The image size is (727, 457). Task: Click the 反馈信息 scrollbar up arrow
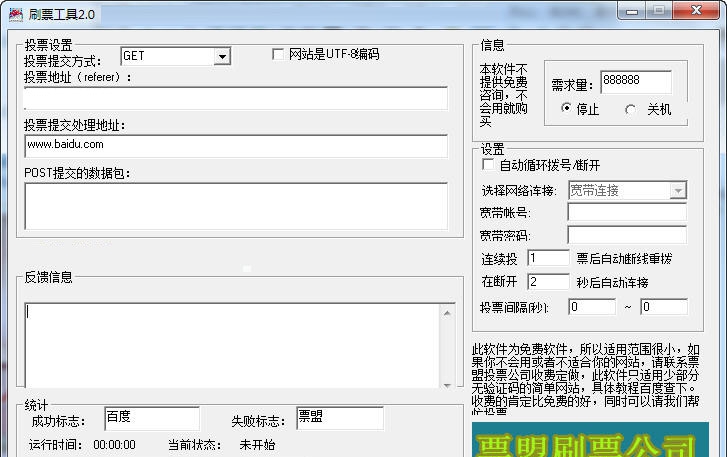click(447, 313)
